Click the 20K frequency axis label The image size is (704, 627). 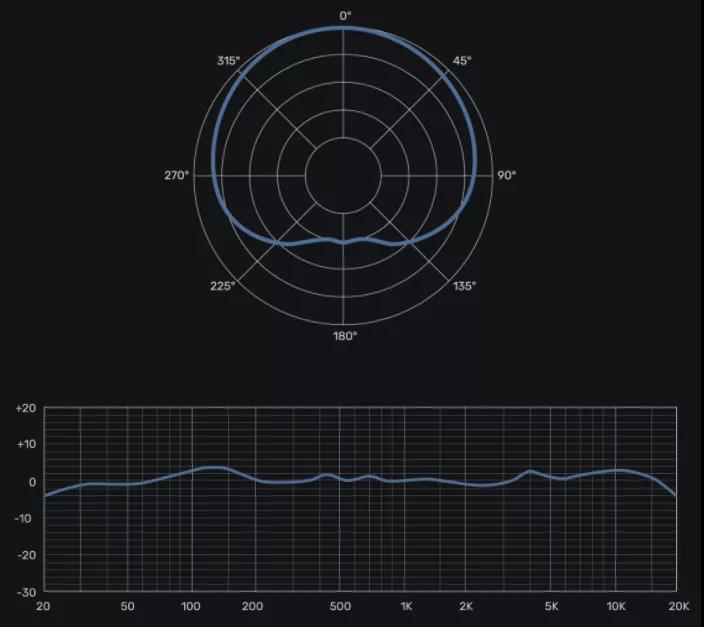click(678, 606)
